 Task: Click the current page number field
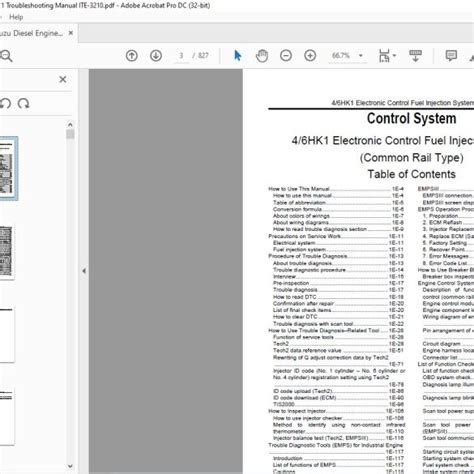click(181, 56)
